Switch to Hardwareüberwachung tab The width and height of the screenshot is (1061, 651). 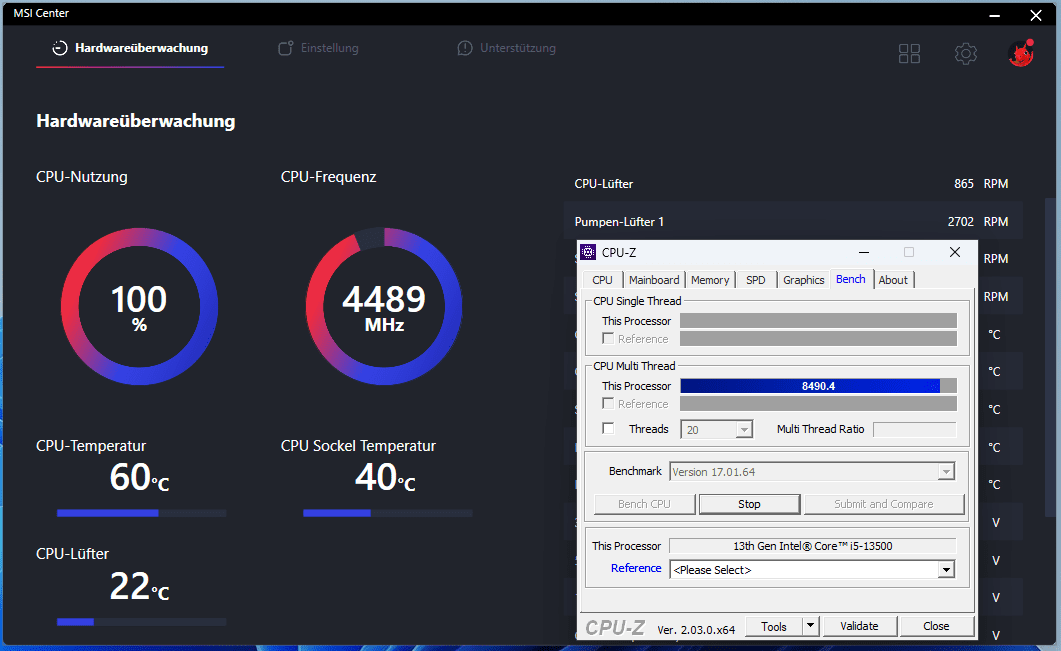point(130,48)
